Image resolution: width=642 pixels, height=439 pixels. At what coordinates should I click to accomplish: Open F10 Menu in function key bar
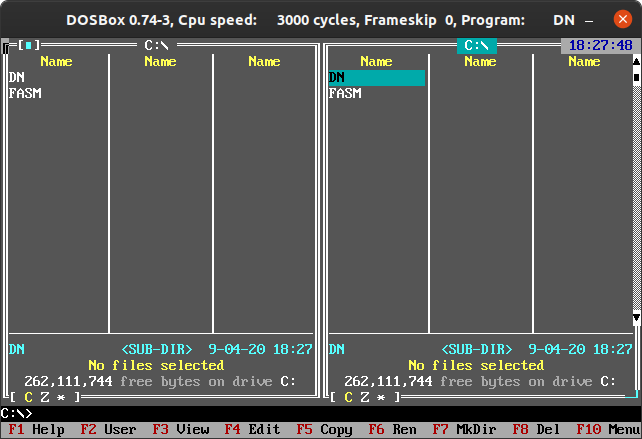(608, 429)
